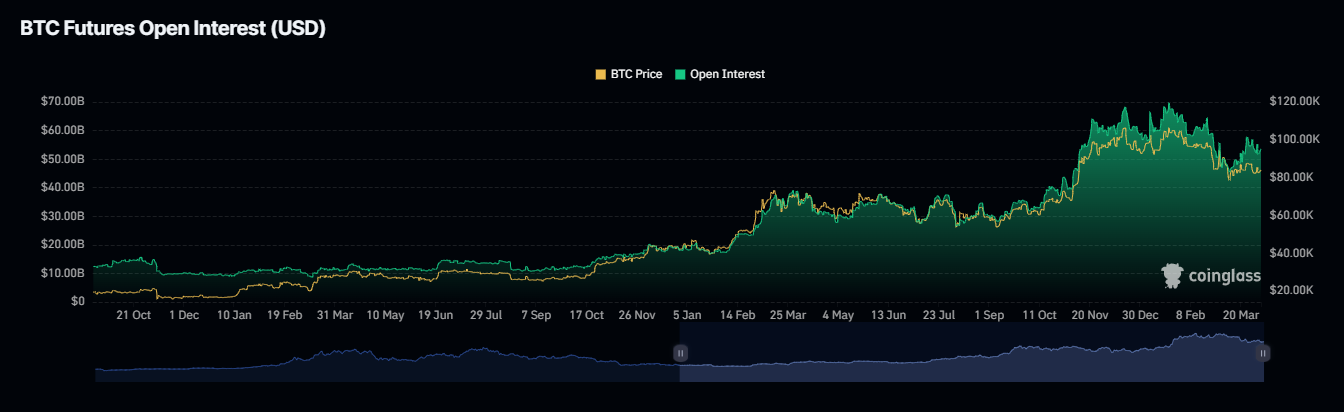Click the $0 left axis label
The width and height of the screenshot is (1344, 412).
(x=77, y=301)
